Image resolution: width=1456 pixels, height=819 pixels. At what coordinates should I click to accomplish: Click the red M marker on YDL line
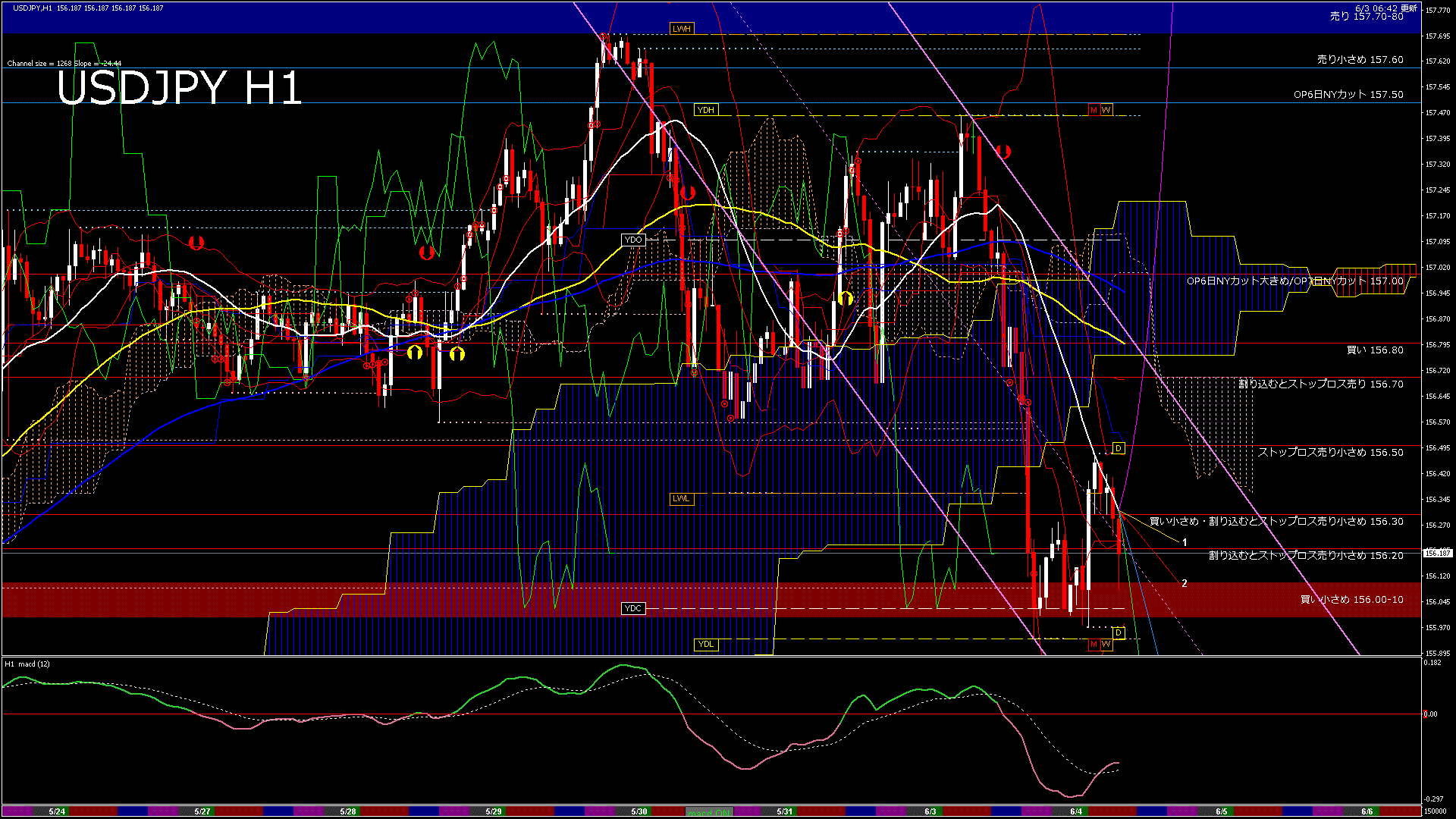point(1094,644)
